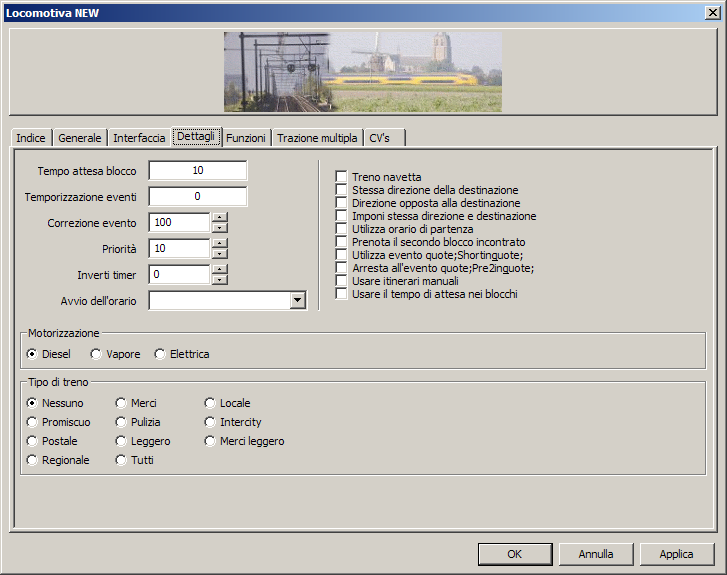
Task: Click the locomotive banner image
Action: (362, 71)
